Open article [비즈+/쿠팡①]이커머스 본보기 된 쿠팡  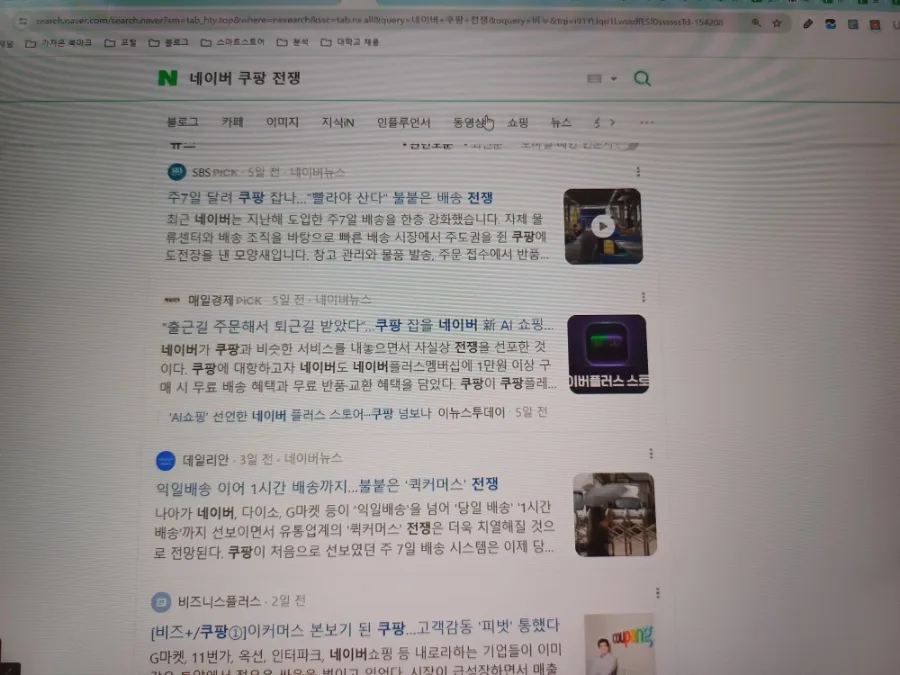tap(355, 629)
